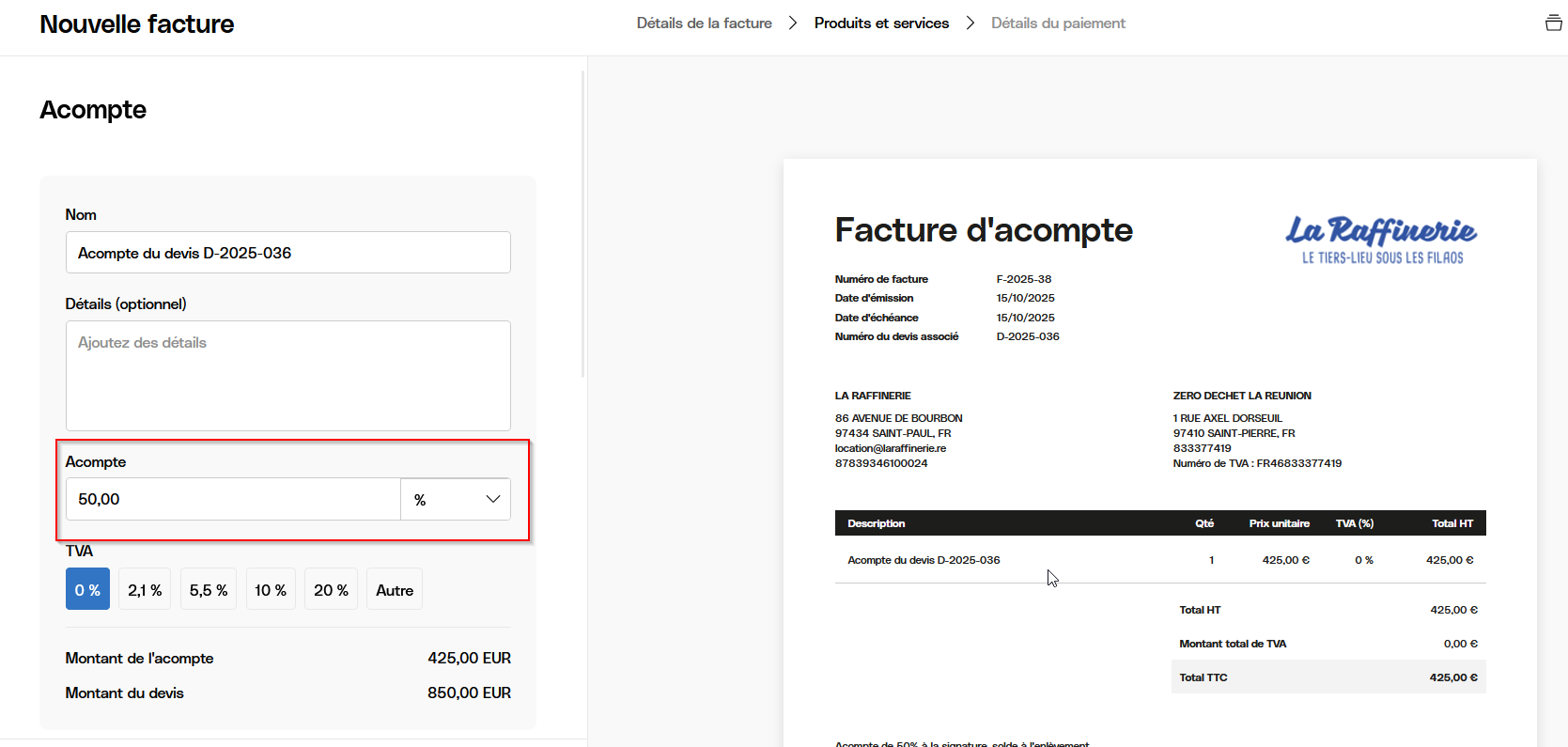Go to Détails de la facture step
The image size is (1568, 747).
point(704,23)
